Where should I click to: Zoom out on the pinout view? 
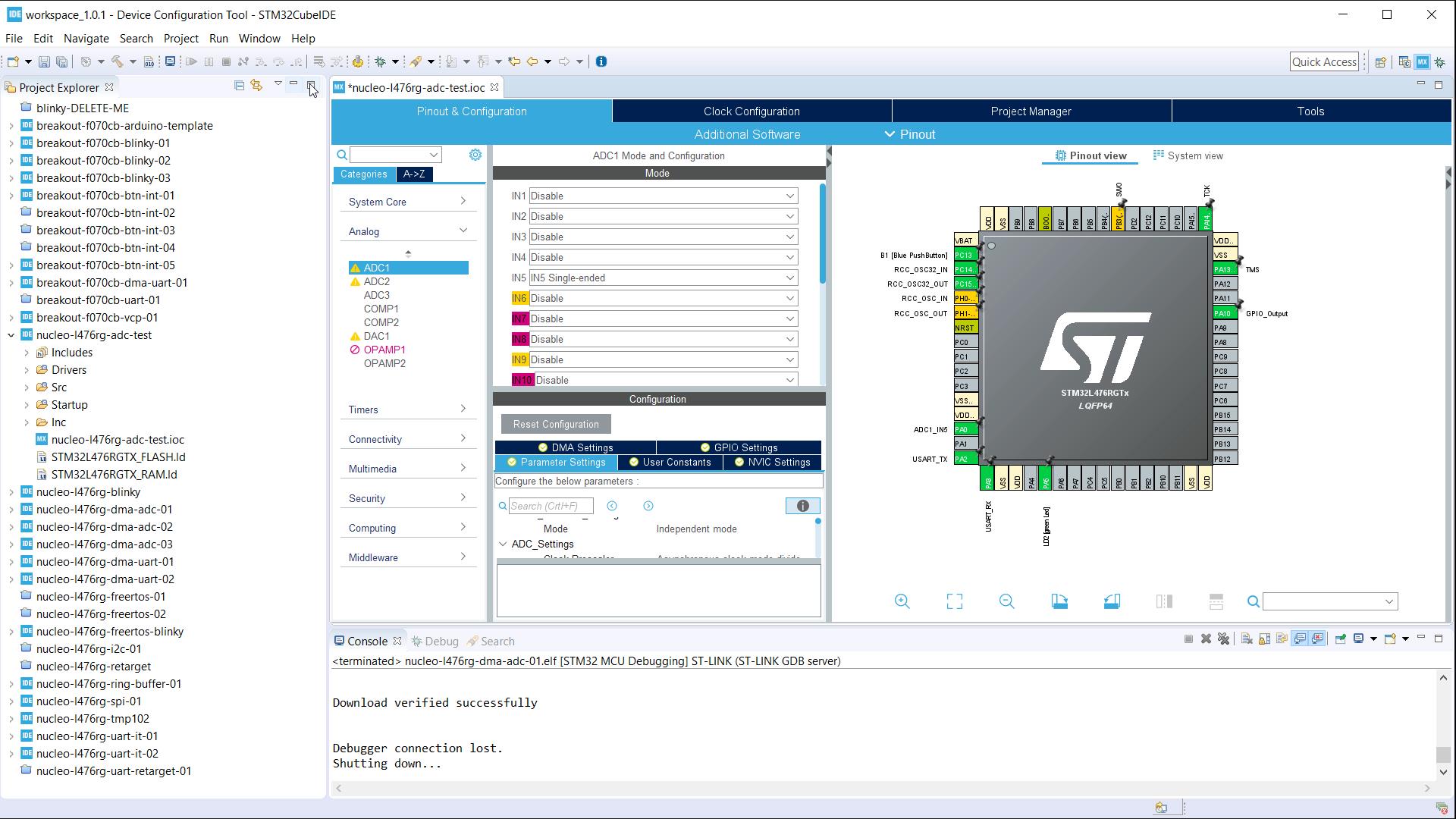[1006, 601]
